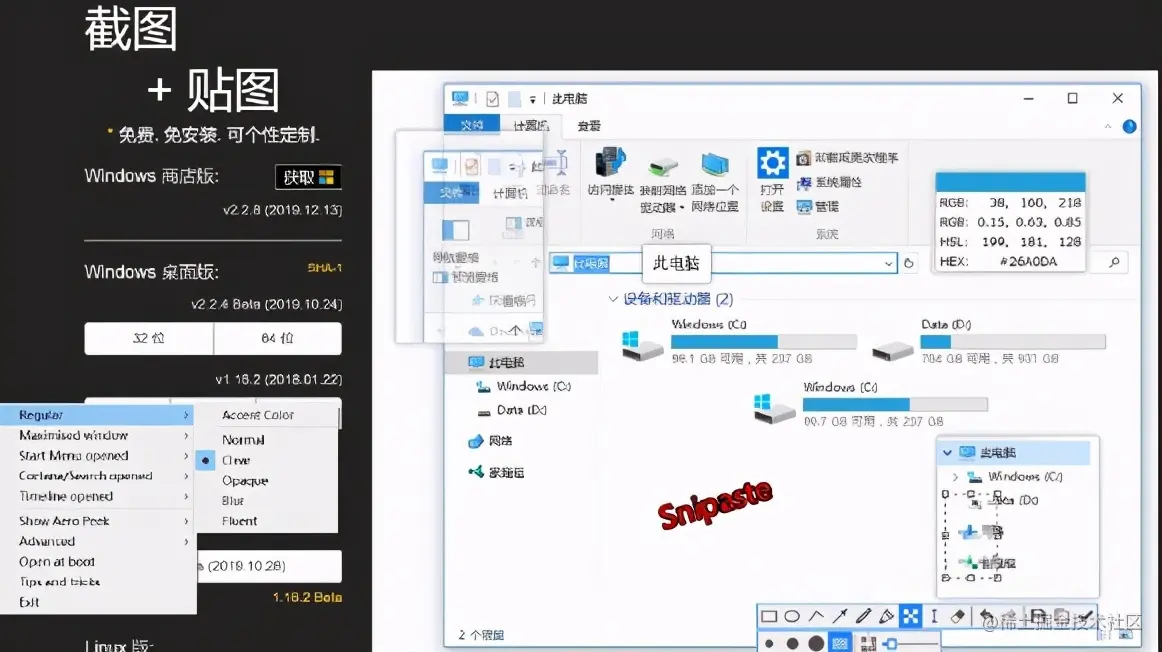Choose the eraser tool
Image resolution: width=1162 pixels, height=652 pixels.
tap(959, 615)
